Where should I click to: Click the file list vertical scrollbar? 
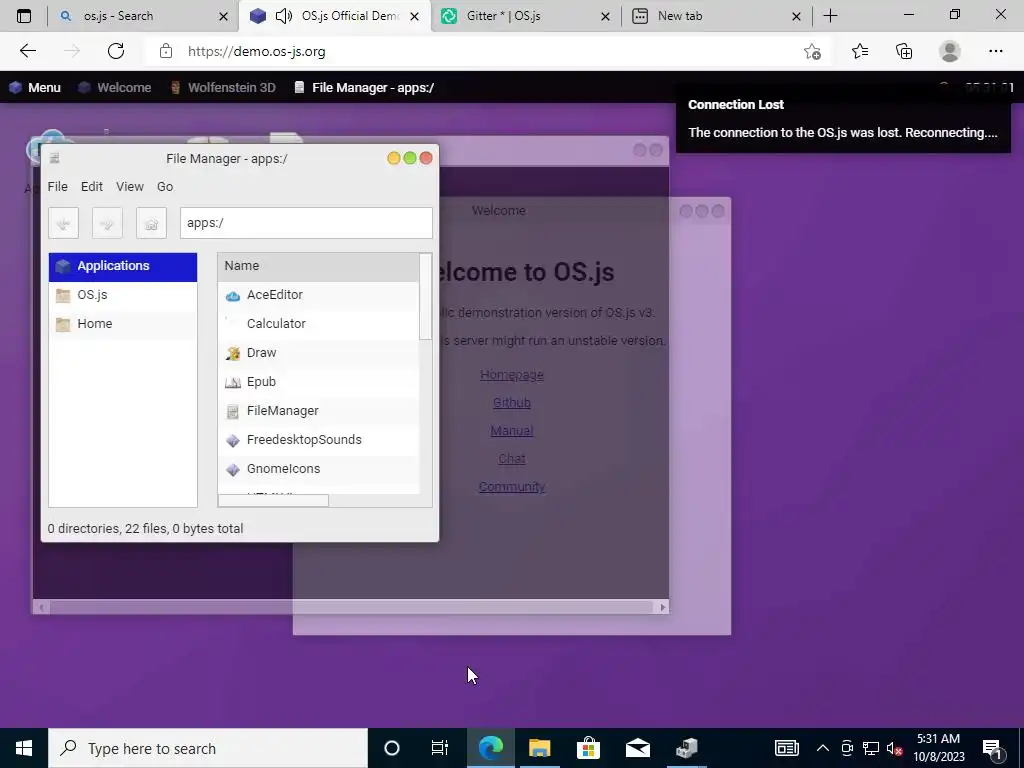tap(425, 297)
